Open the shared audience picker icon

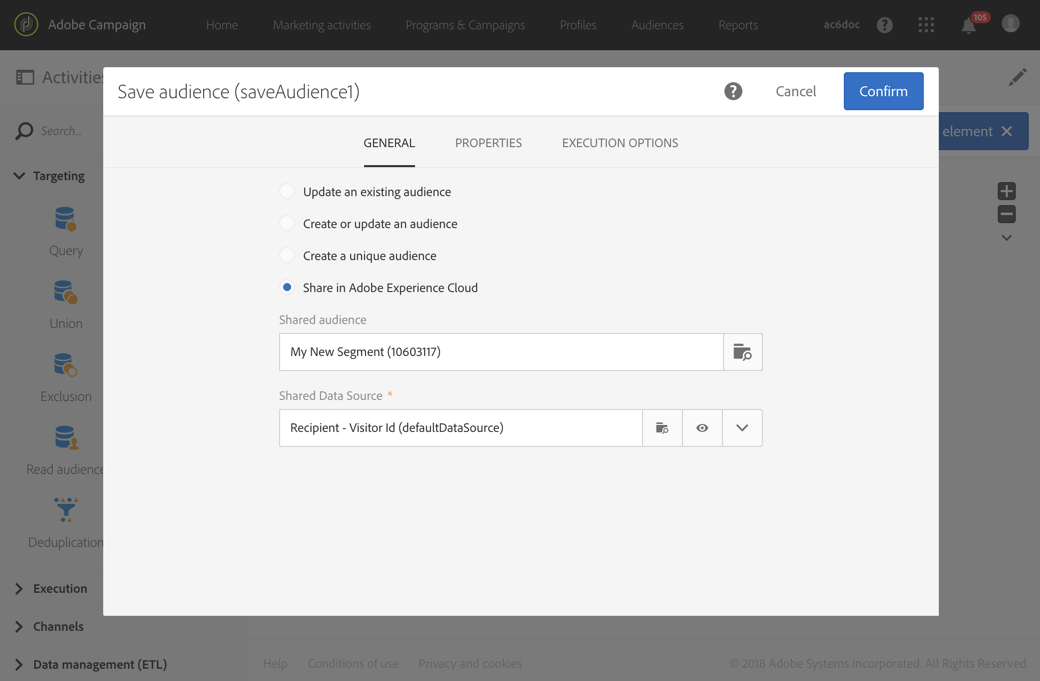742,352
